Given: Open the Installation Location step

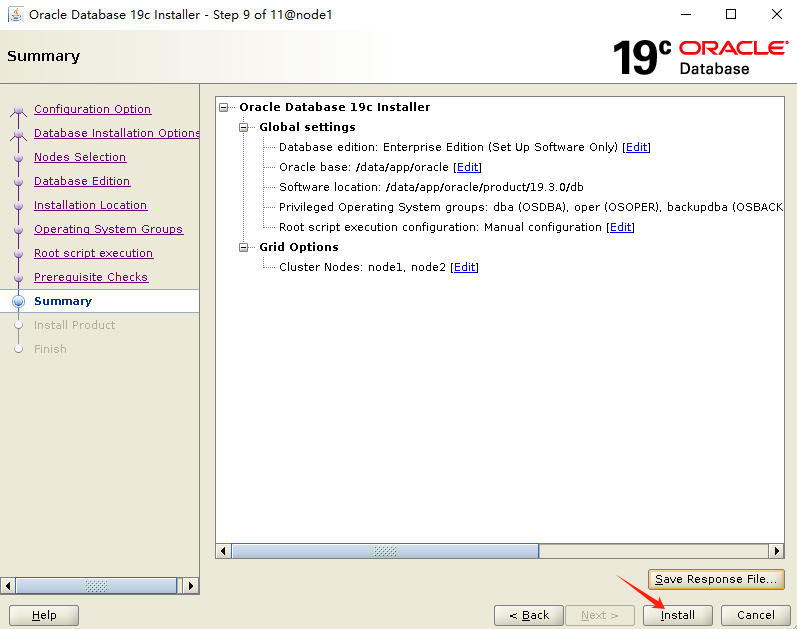Looking at the screenshot, I should click(90, 205).
